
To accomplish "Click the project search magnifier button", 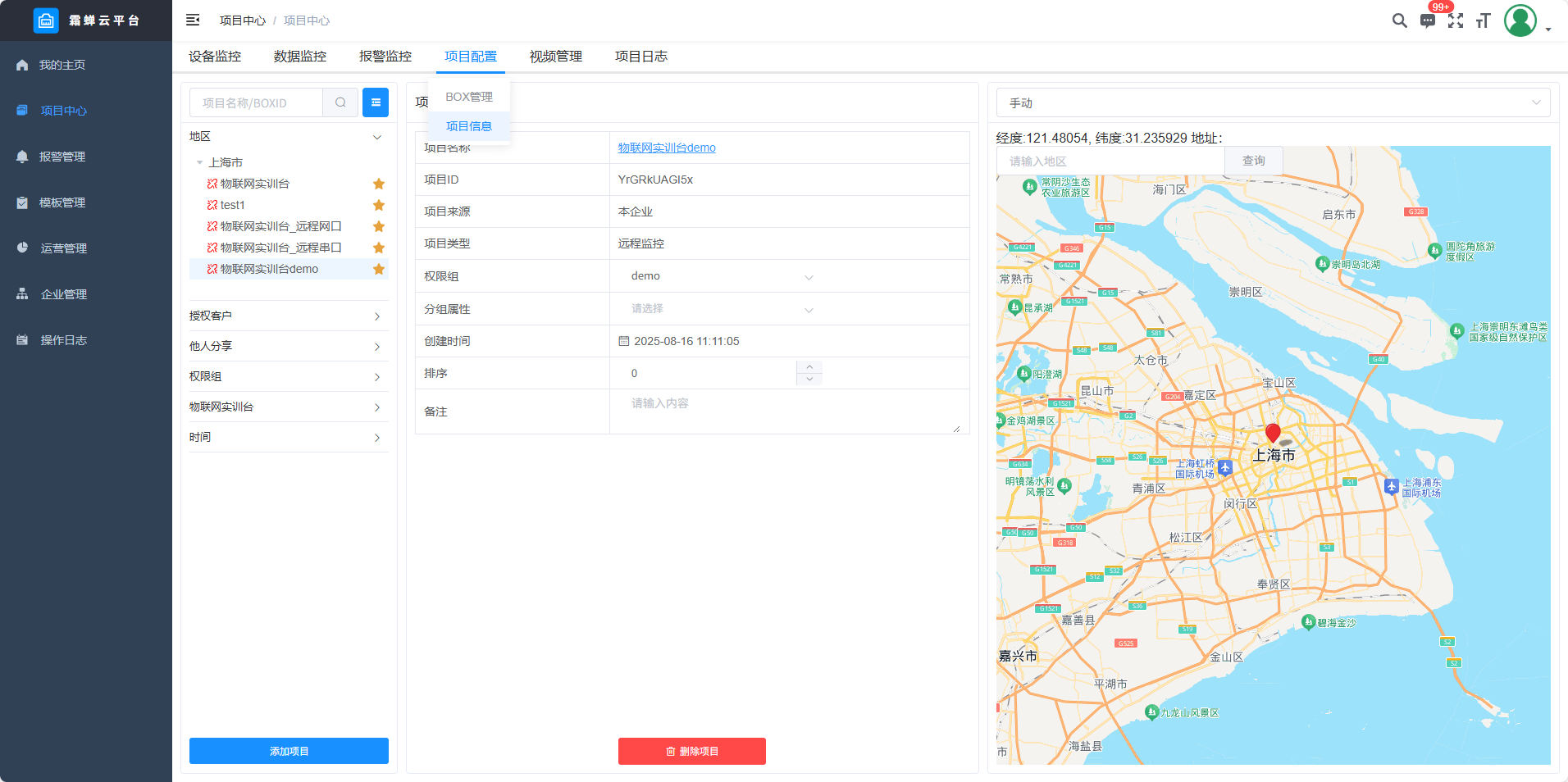I will coord(340,102).
